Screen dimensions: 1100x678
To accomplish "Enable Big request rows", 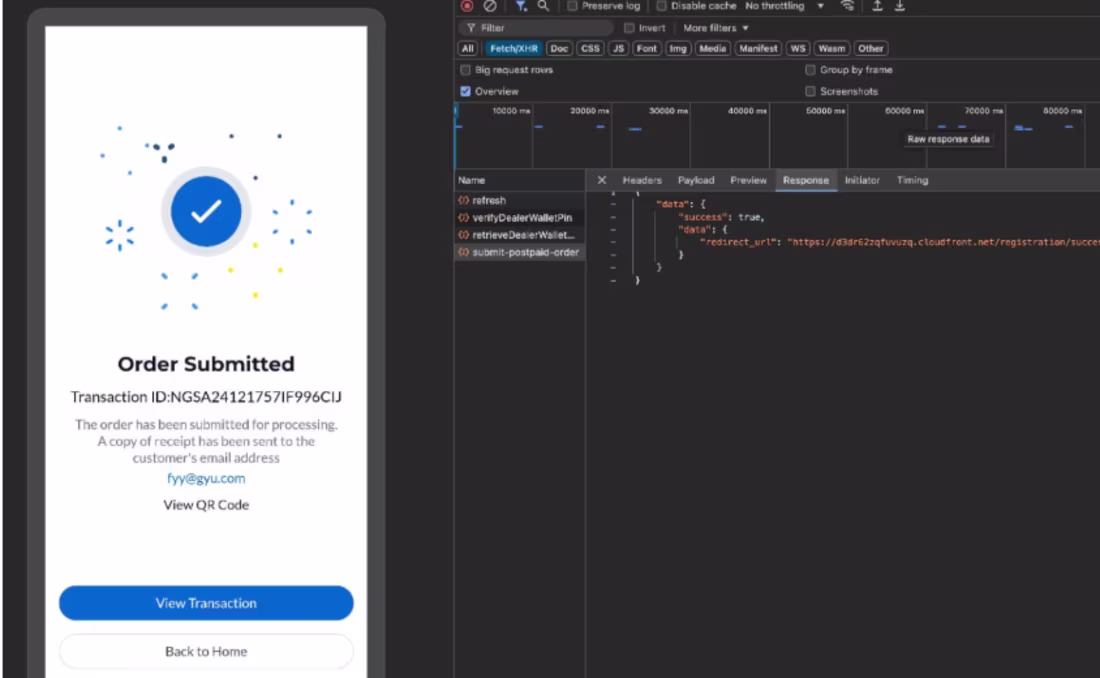I will [x=465, y=70].
